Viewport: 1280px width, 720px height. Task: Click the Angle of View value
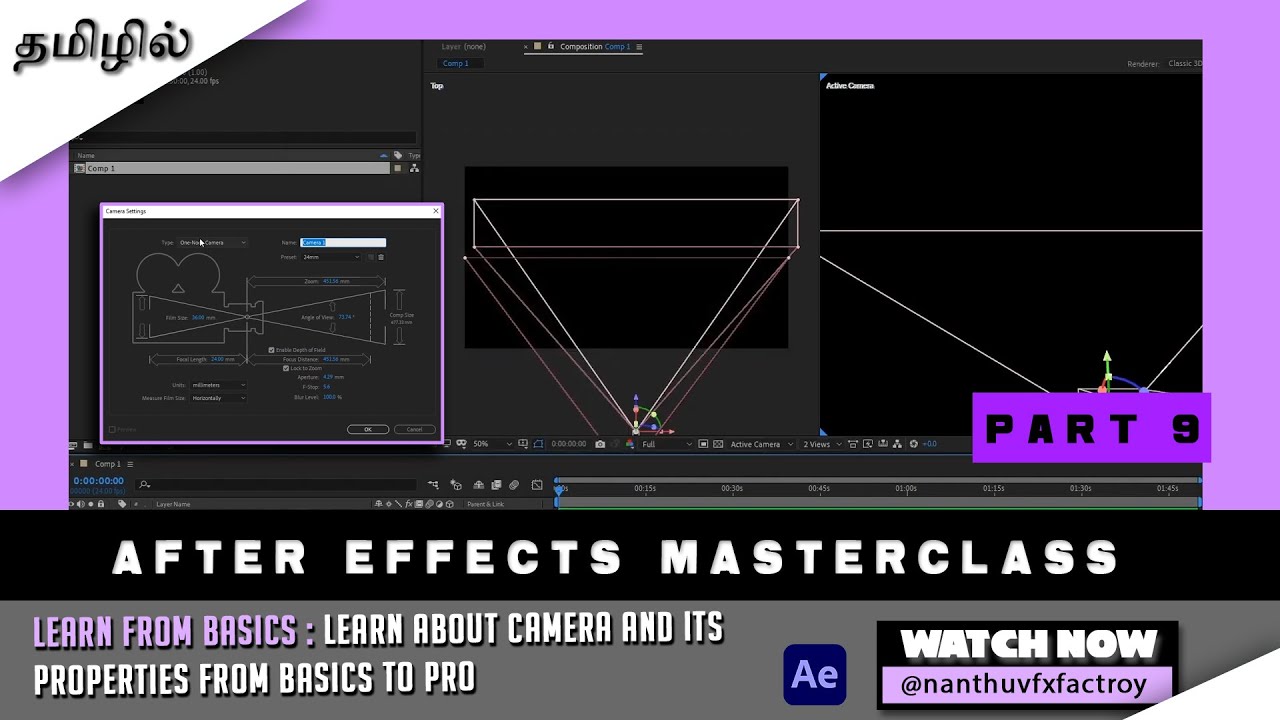point(345,317)
